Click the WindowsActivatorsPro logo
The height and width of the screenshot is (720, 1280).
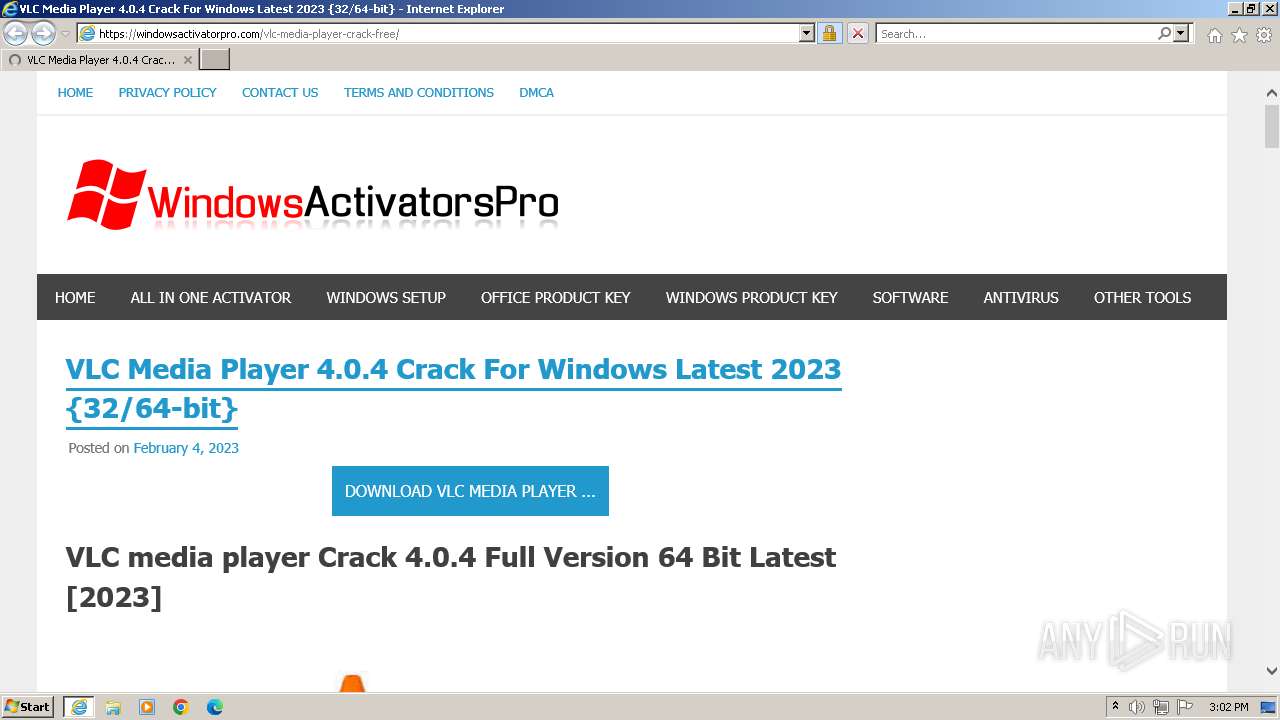312,195
